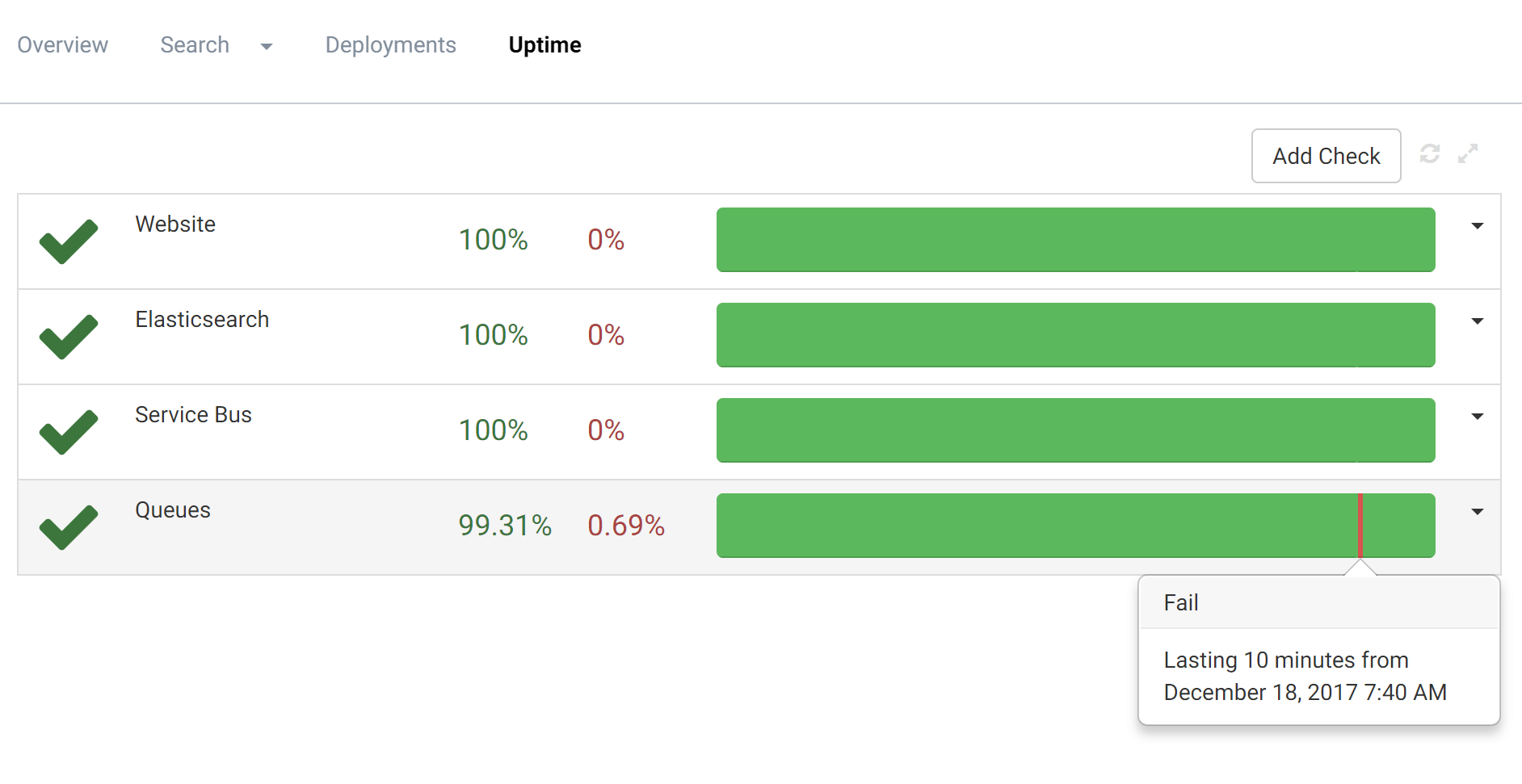The height and width of the screenshot is (784, 1522).
Task: Click the refresh icon near Add Check
Action: 1430,154
